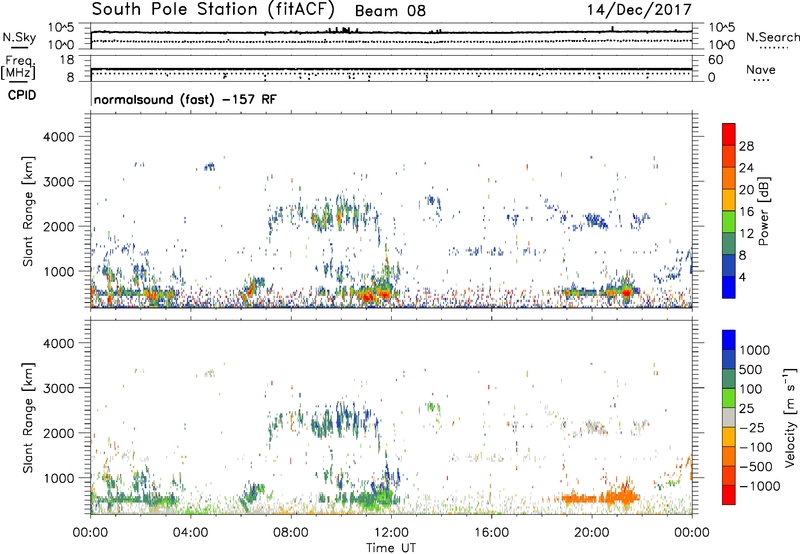Click the red top of the power colorbar

coord(729,134)
